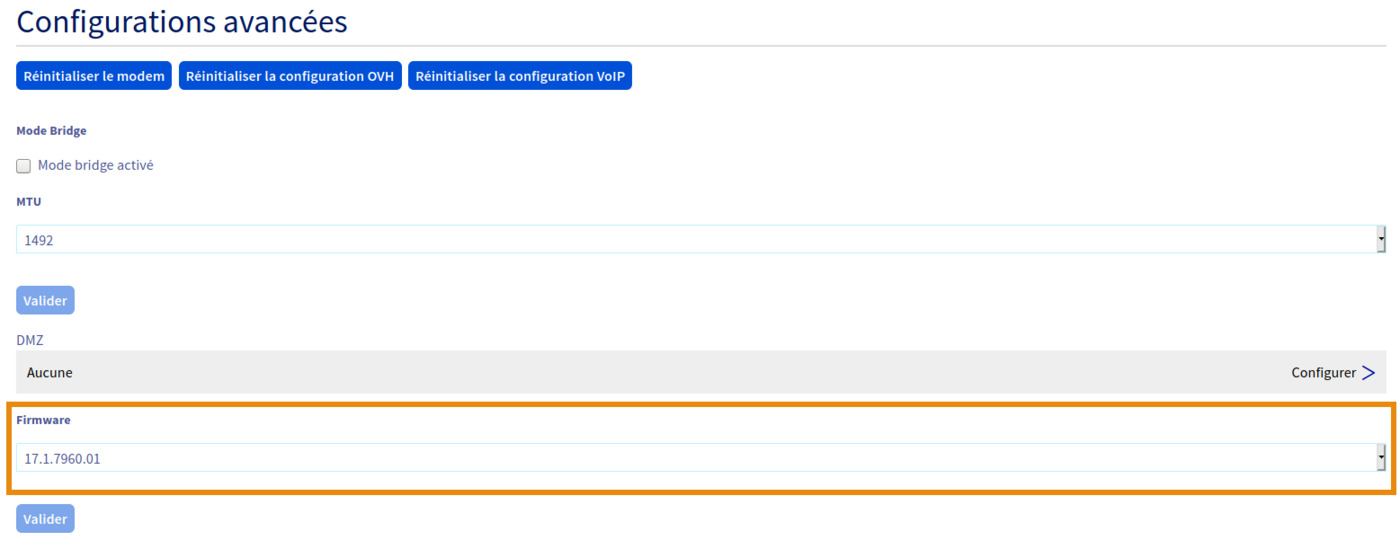This screenshot has width=1400, height=549.
Task: Enable the Mode bridge activé checkbox
Action: pyautogui.click(x=24, y=166)
